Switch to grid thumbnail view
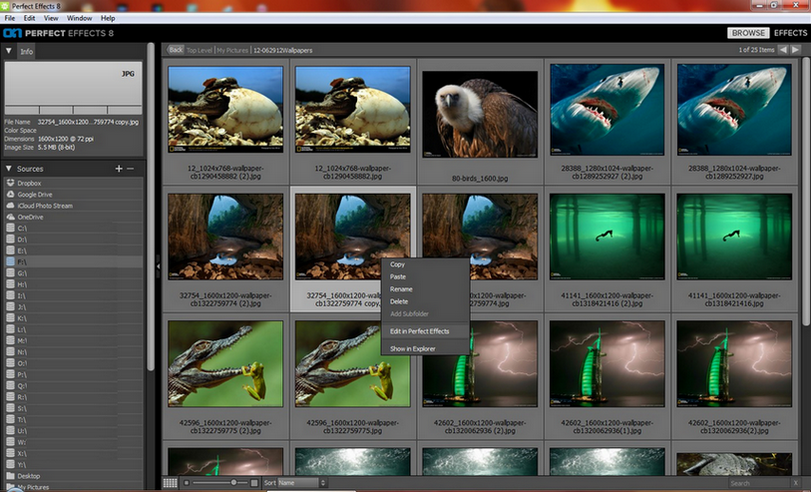The width and height of the screenshot is (811, 492). pyautogui.click(x=170, y=483)
